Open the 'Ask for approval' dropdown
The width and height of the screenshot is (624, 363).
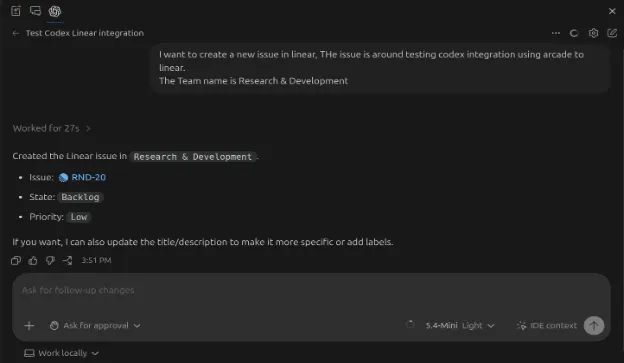pos(95,326)
